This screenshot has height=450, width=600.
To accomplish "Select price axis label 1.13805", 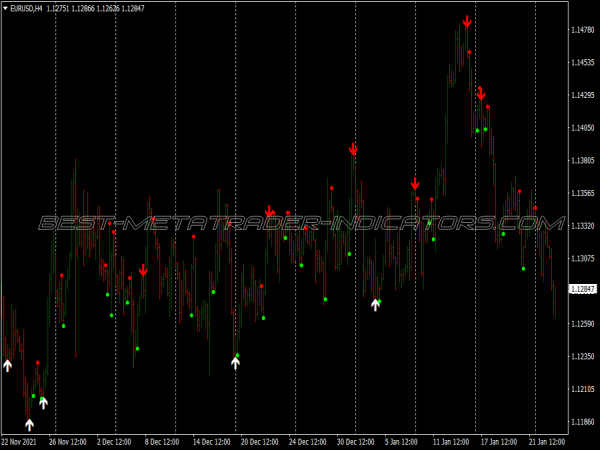I will 583,160.
